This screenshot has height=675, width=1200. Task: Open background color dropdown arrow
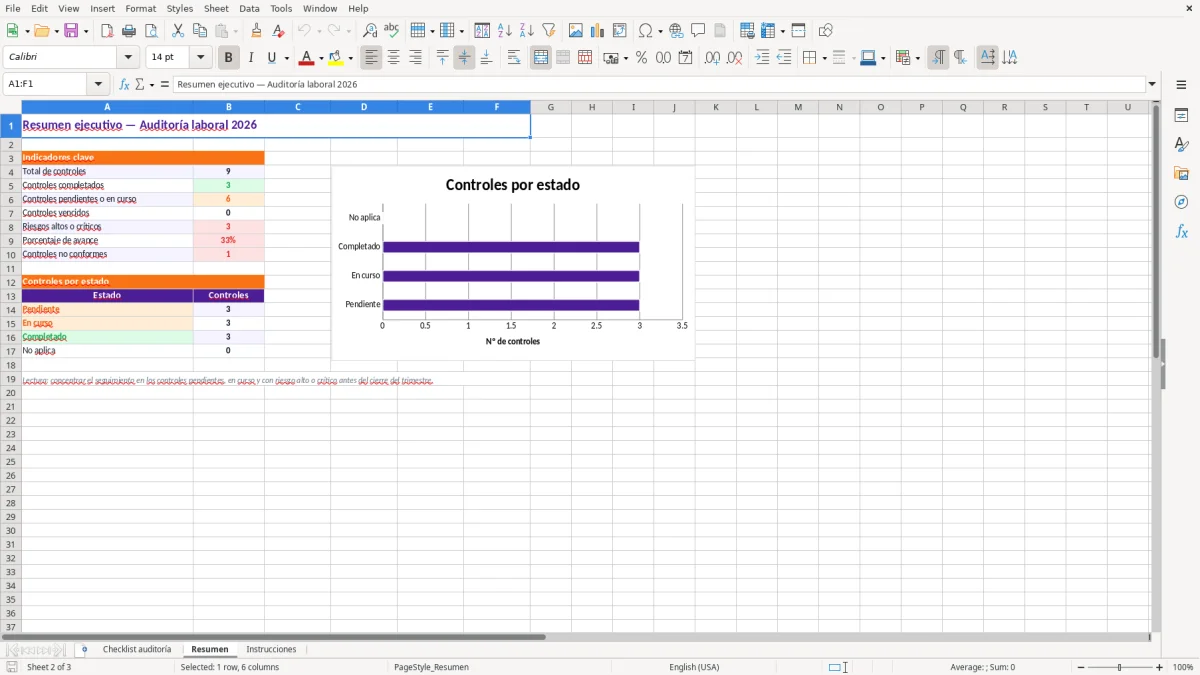350,58
